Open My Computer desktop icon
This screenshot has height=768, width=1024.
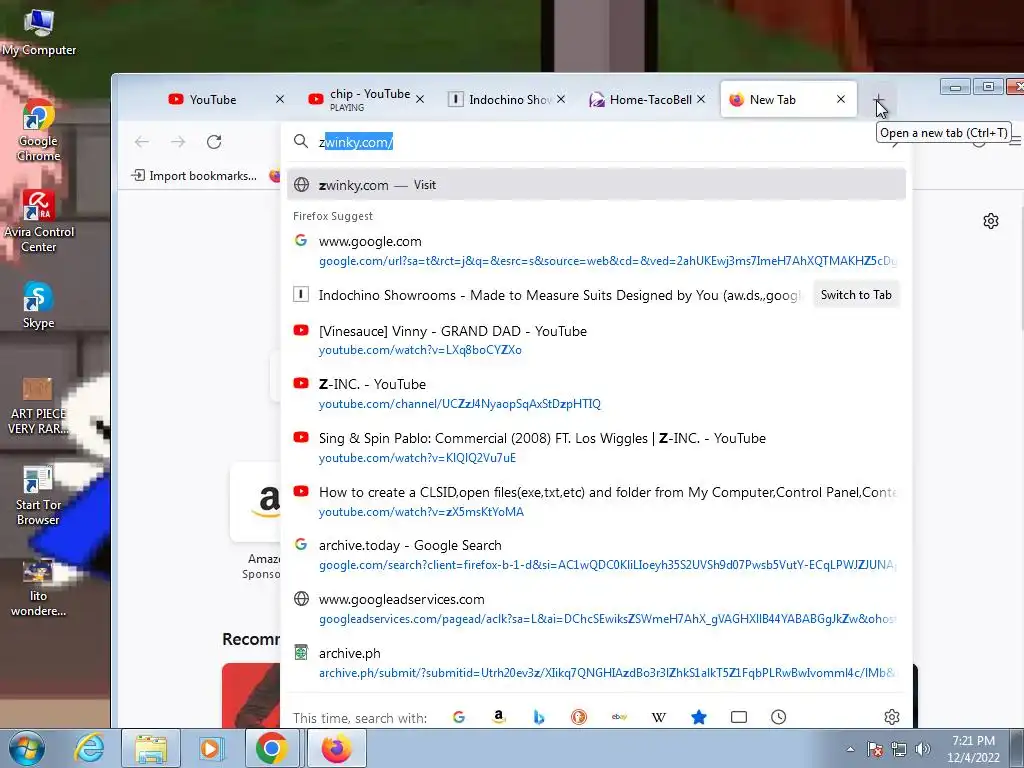[x=38, y=33]
